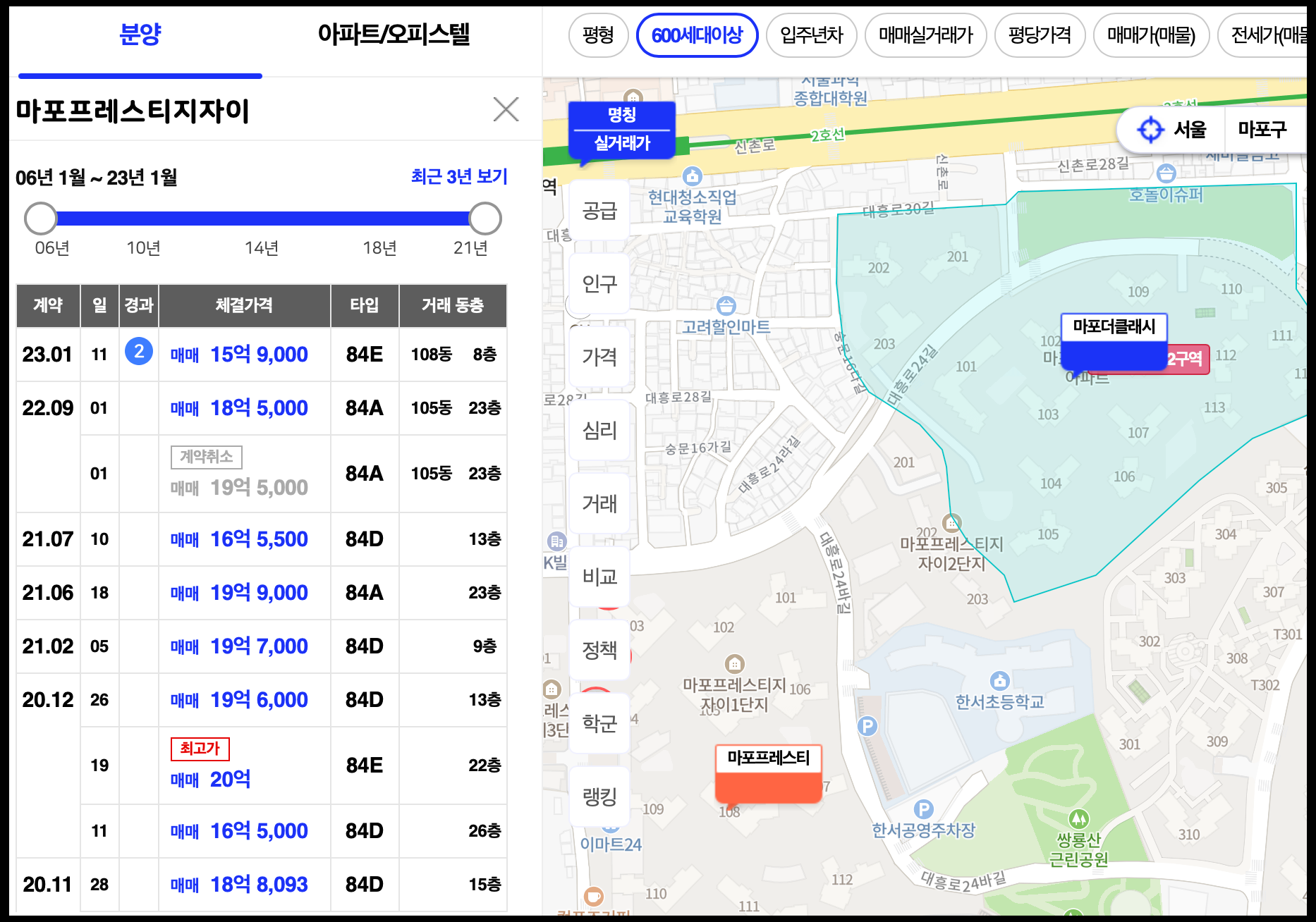
Task: Close the 마포프레스티지자이 detail panel
Action: (506, 109)
